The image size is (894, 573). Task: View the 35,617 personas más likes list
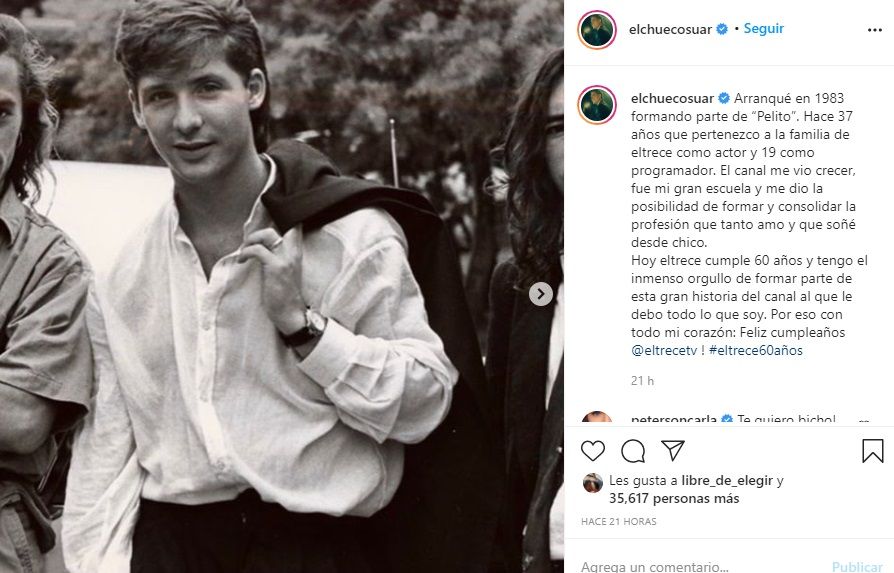pos(675,498)
